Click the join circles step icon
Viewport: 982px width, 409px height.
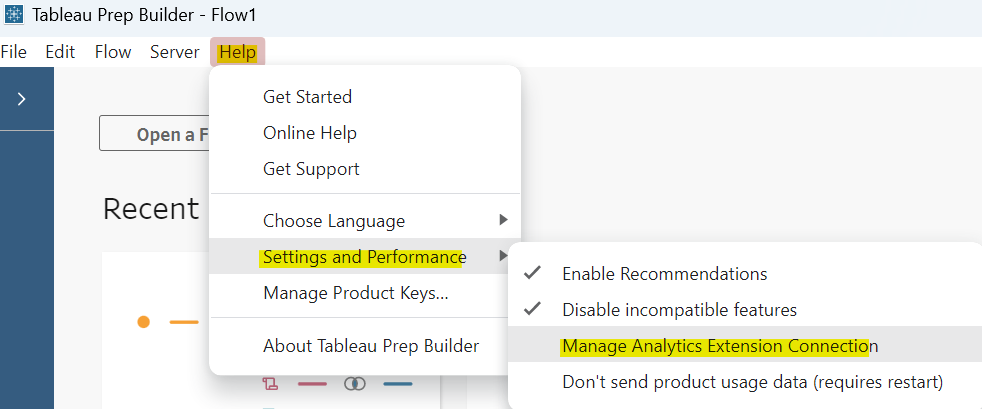tap(354, 383)
